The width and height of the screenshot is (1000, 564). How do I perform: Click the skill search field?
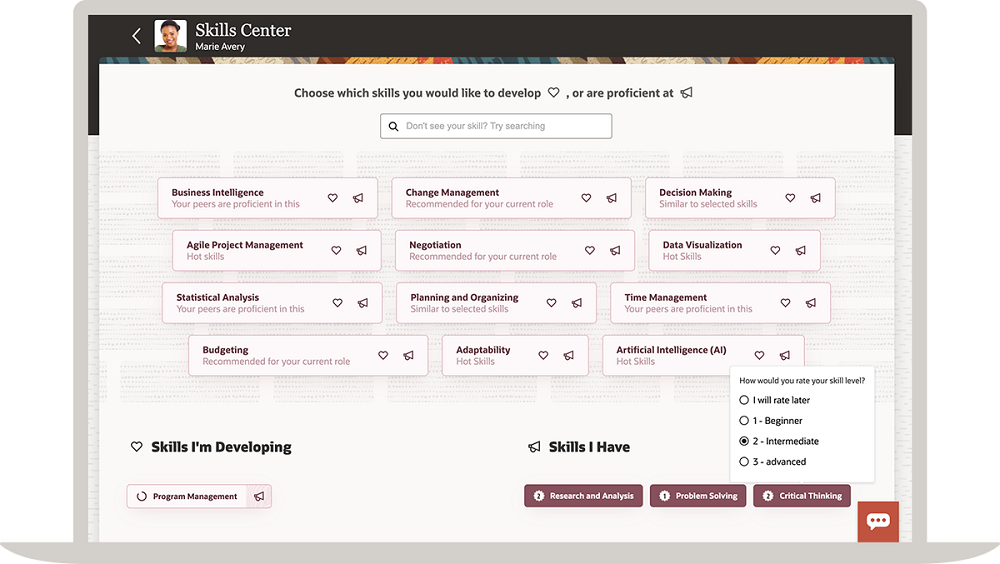coord(496,126)
